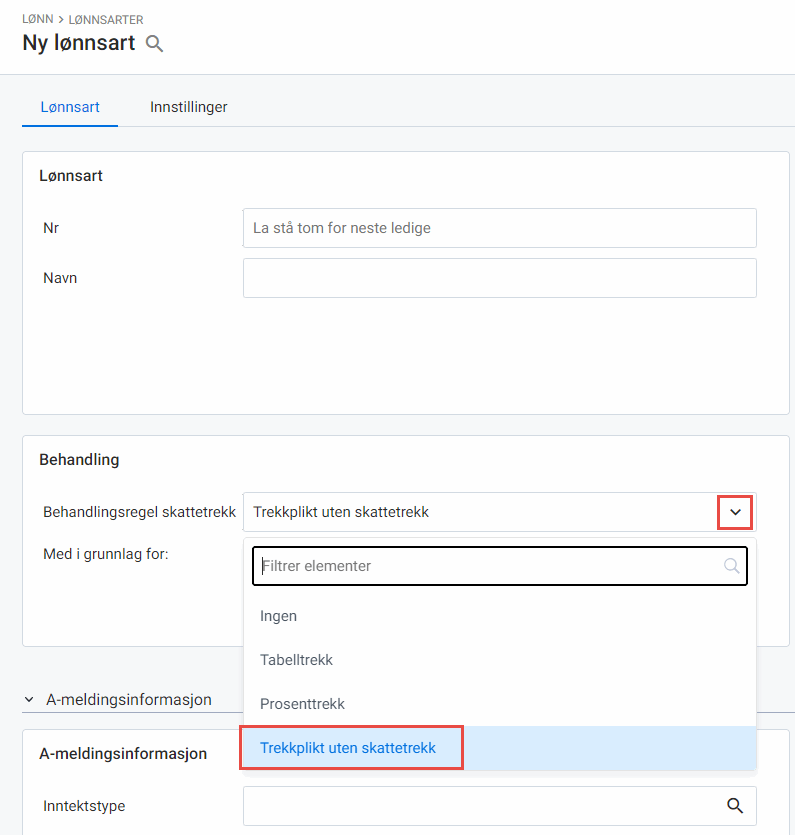Collapse the Behandlingsregel skattetrekk dropdown arrow
This screenshot has height=835, width=795.
736,512
